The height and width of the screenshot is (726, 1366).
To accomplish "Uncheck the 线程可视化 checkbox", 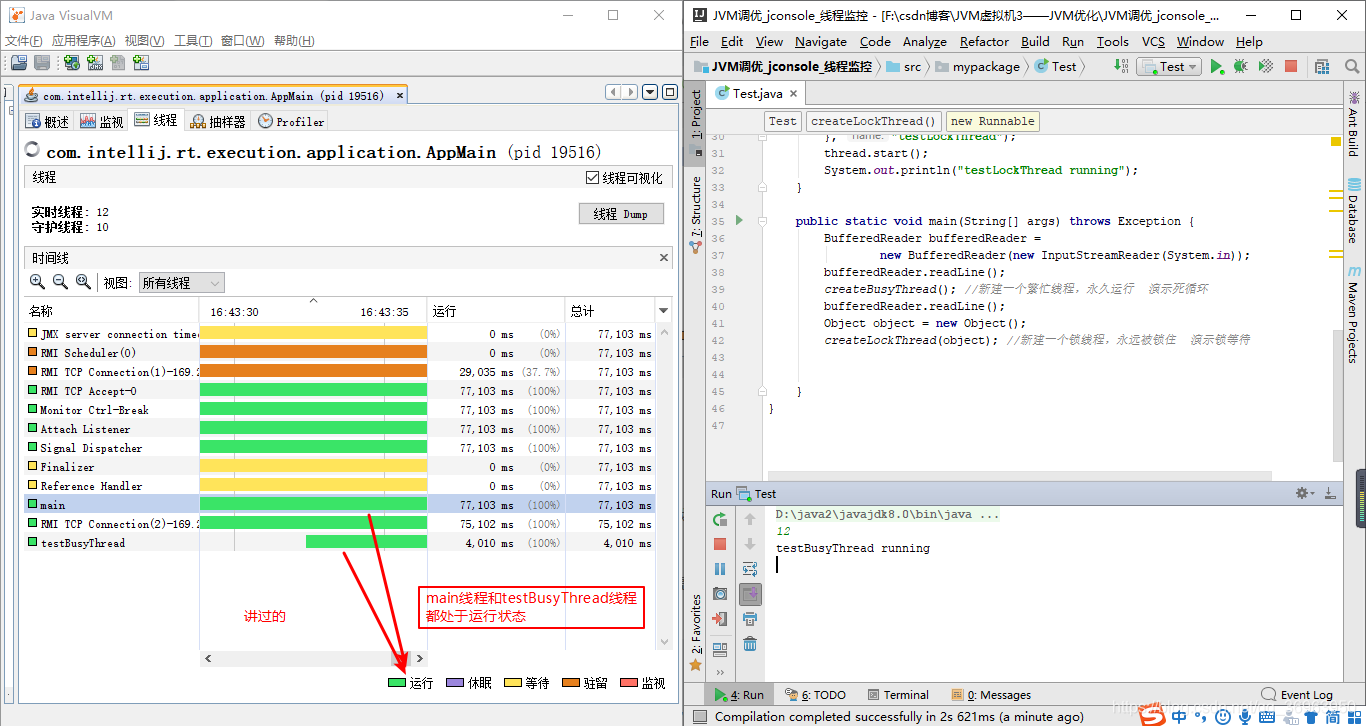I will tap(593, 178).
